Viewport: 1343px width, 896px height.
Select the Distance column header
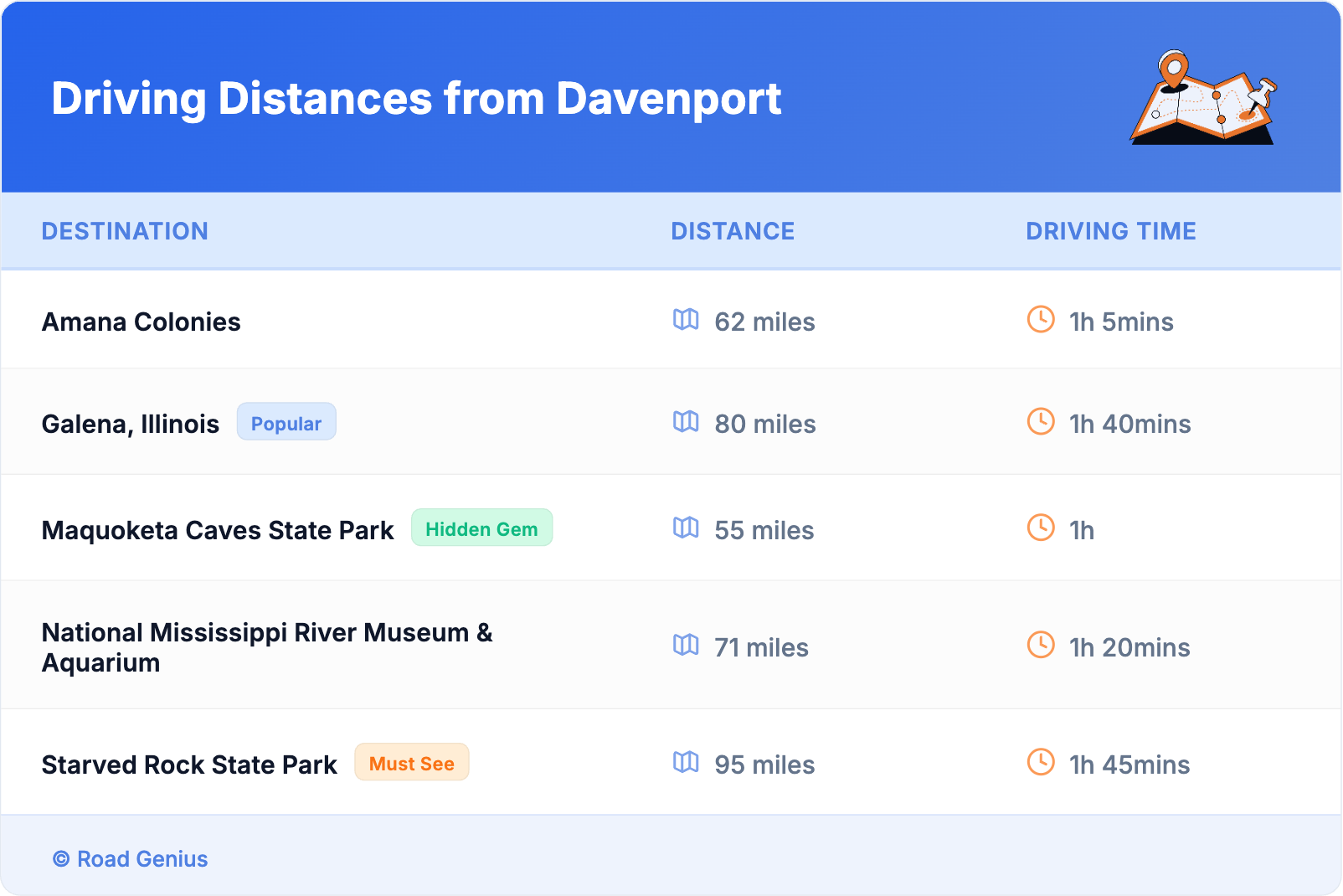[733, 231]
